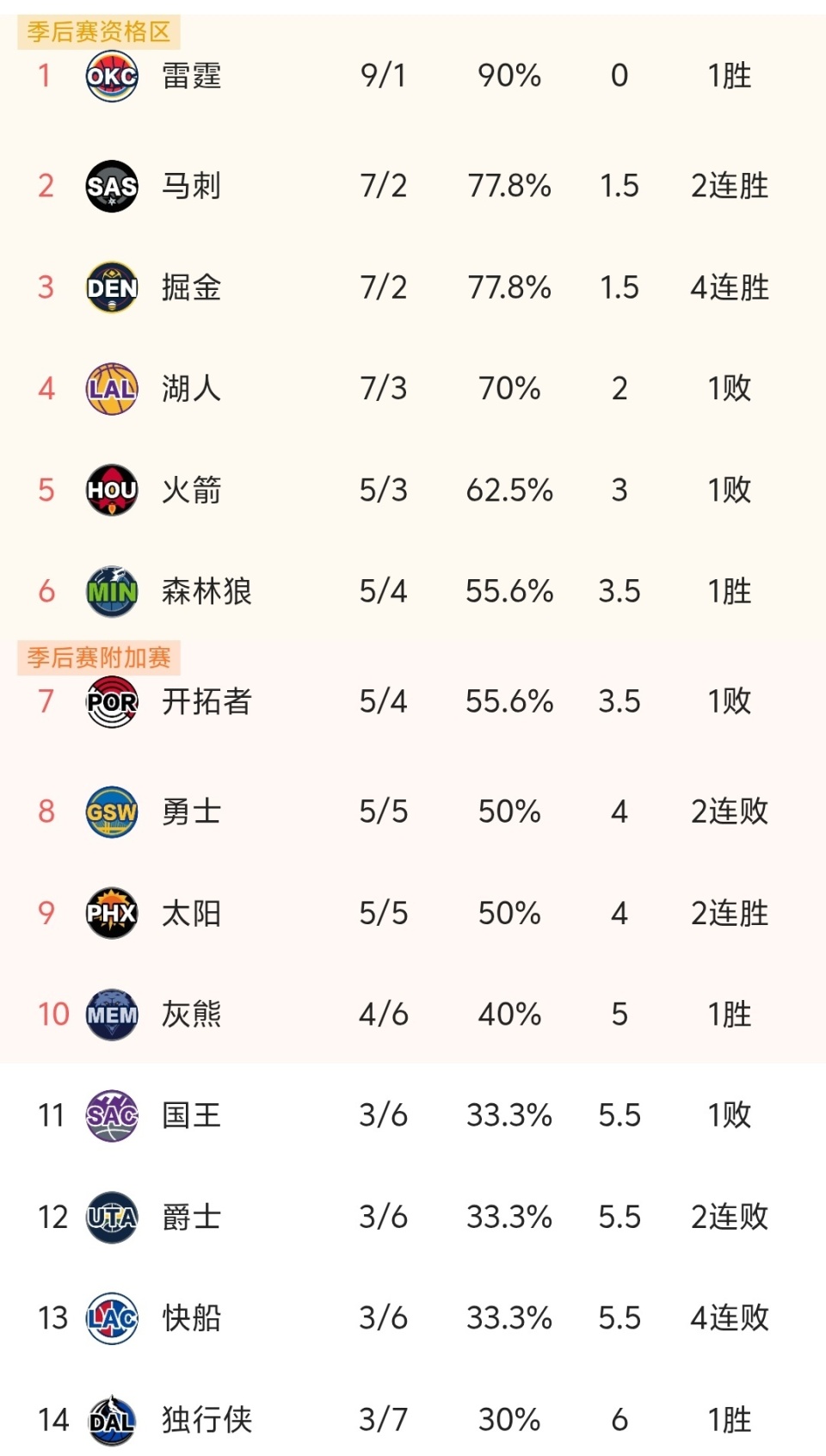This screenshot has height=1456, width=826.
Task: Open team name 雷霆 in standings
Action: tap(191, 76)
